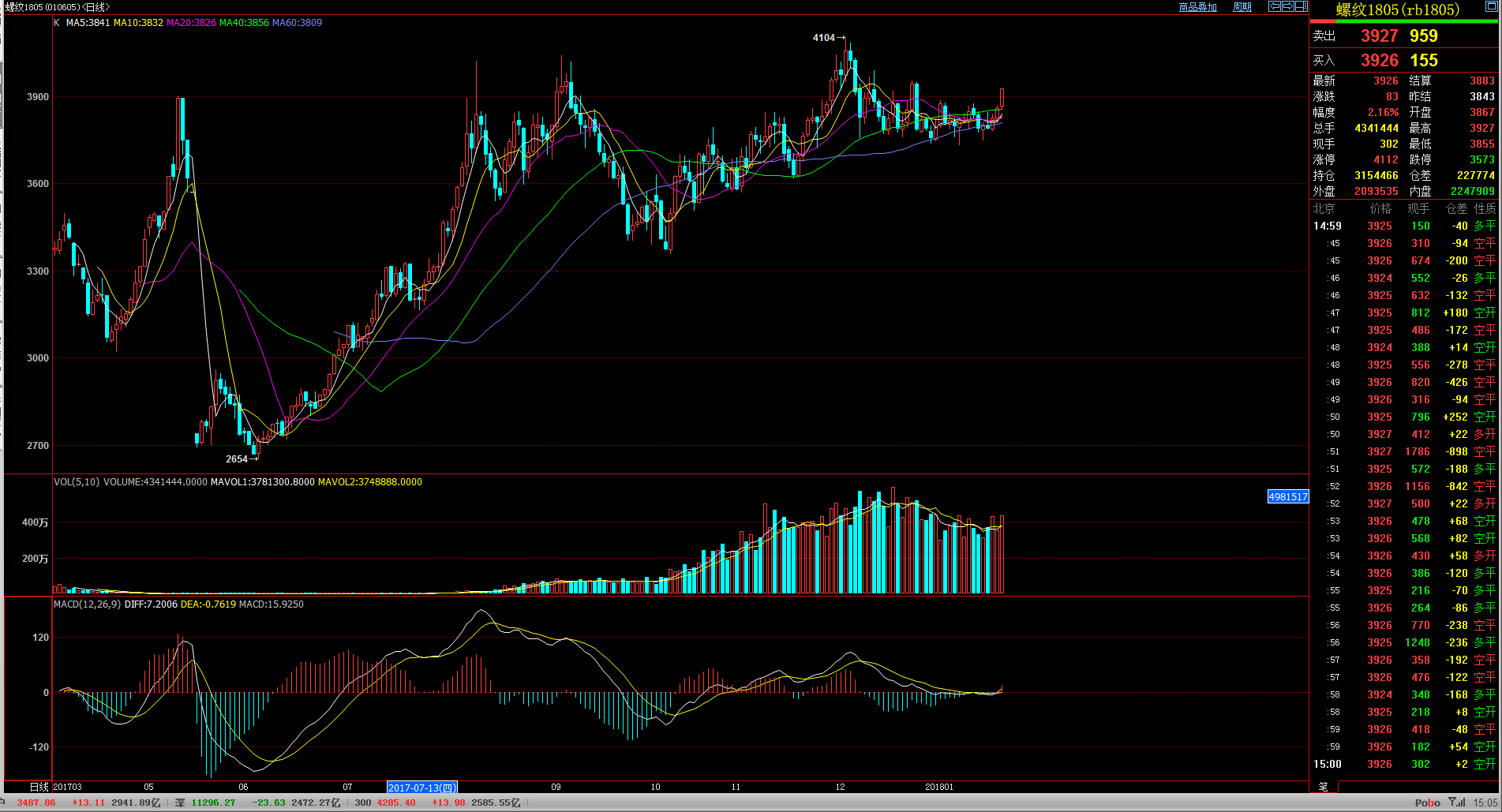Click the red-green buy/sell ratio bar
The image size is (1502, 812).
(x=1404, y=22)
